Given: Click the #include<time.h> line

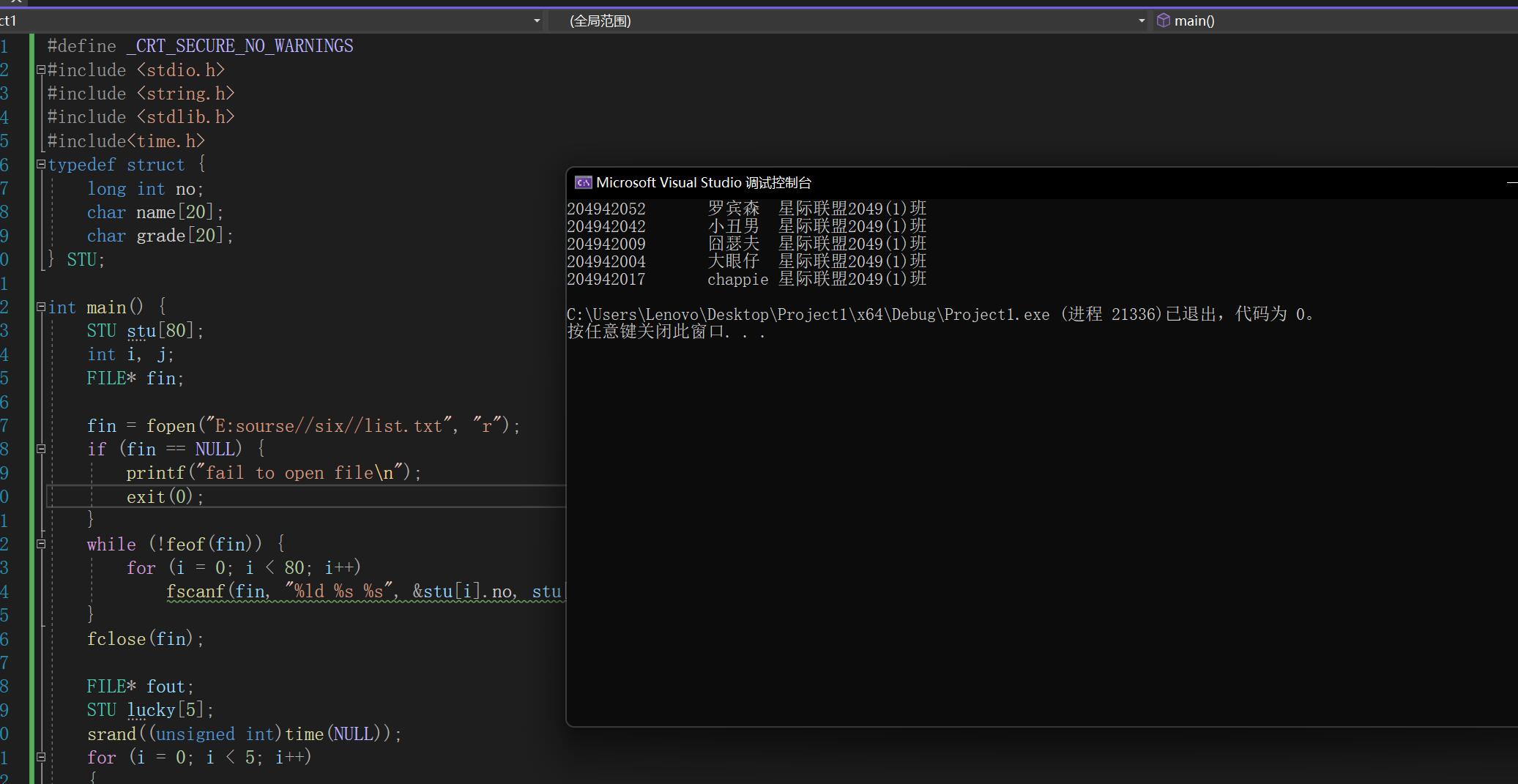Looking at the screenshot, I should [x=127, y=141].
